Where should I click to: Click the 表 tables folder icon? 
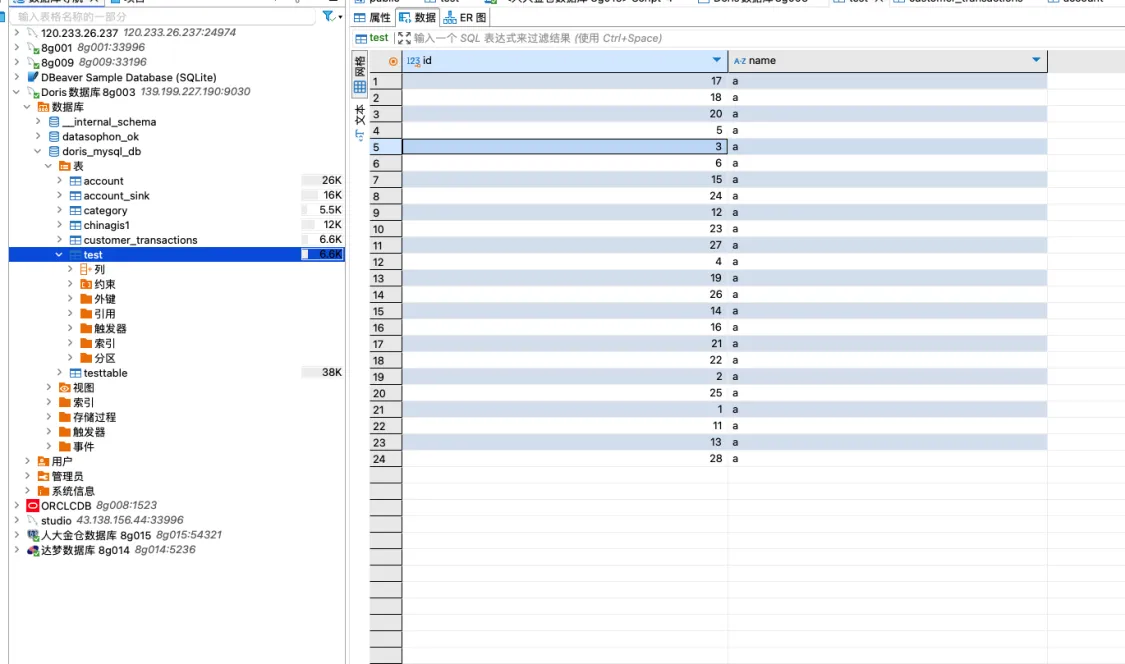pos(65,166)
